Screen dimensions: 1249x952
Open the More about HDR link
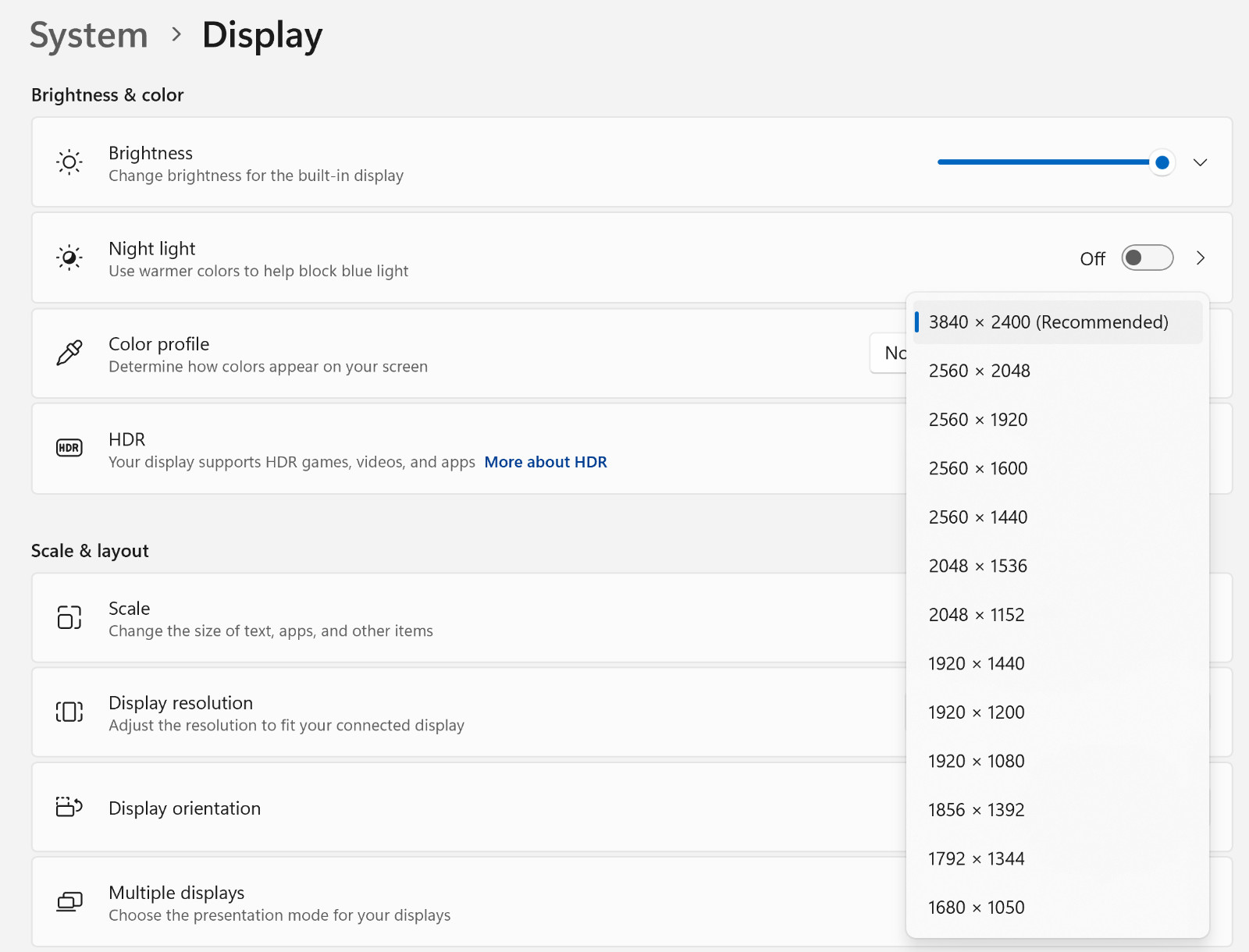[546, 462]
